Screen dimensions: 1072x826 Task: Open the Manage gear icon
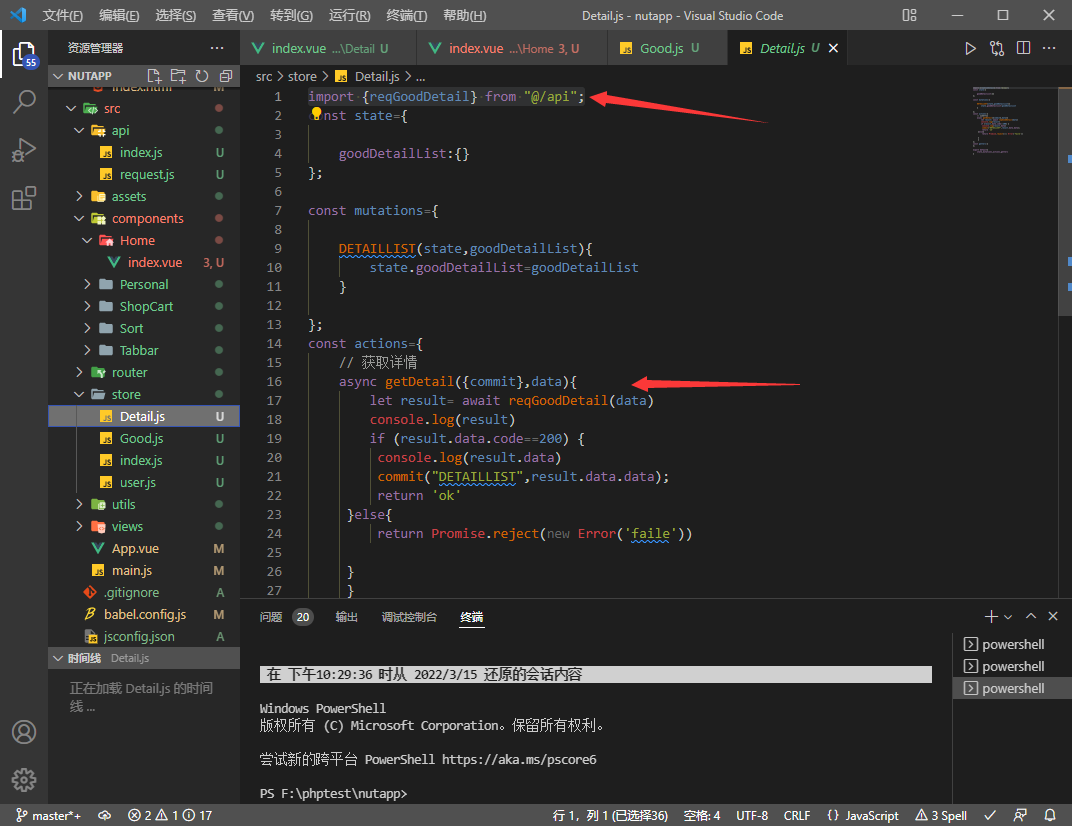tap(24, 780)
